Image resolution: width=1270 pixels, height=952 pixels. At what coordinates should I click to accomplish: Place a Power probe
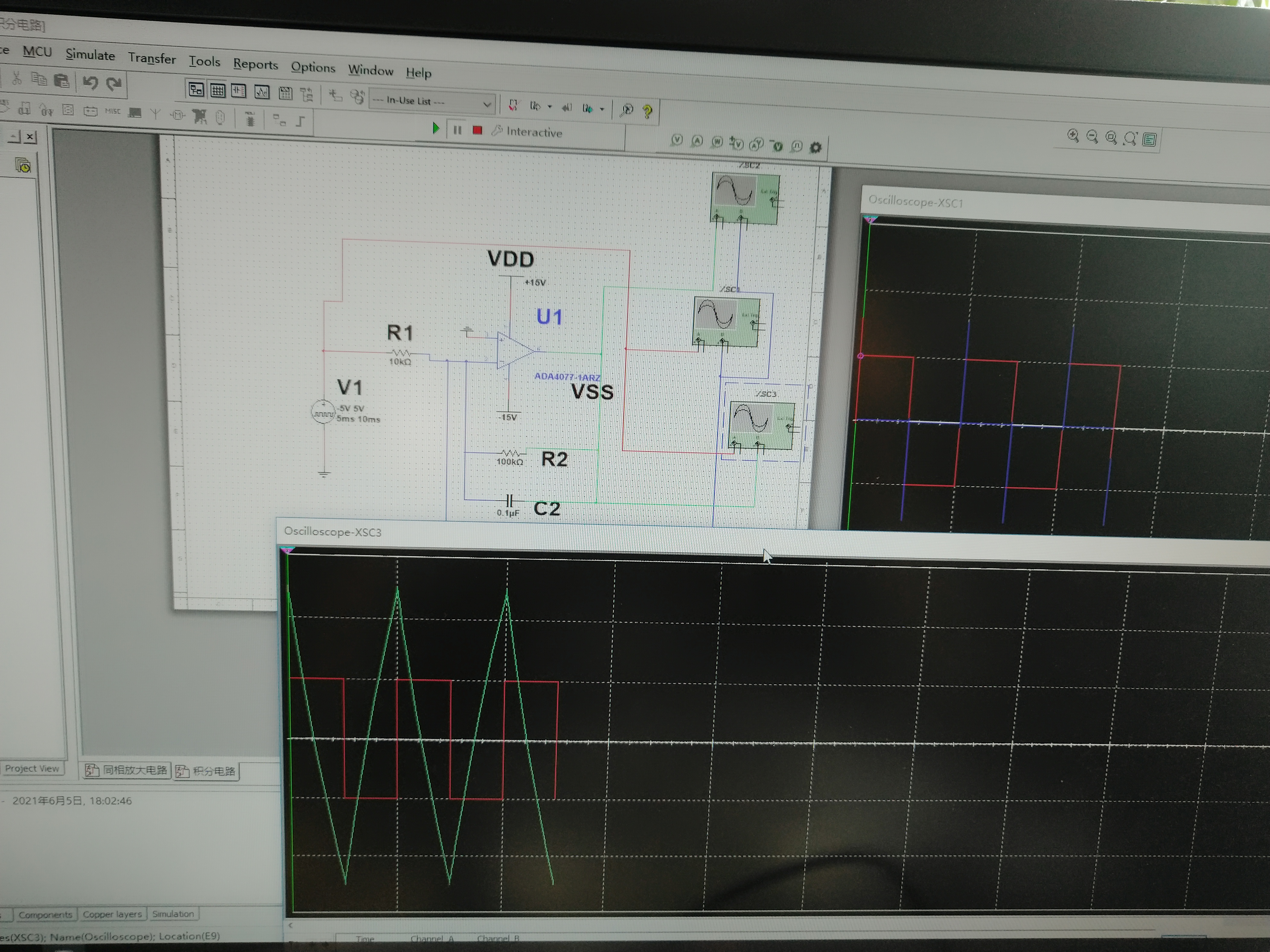pos(717,142)
